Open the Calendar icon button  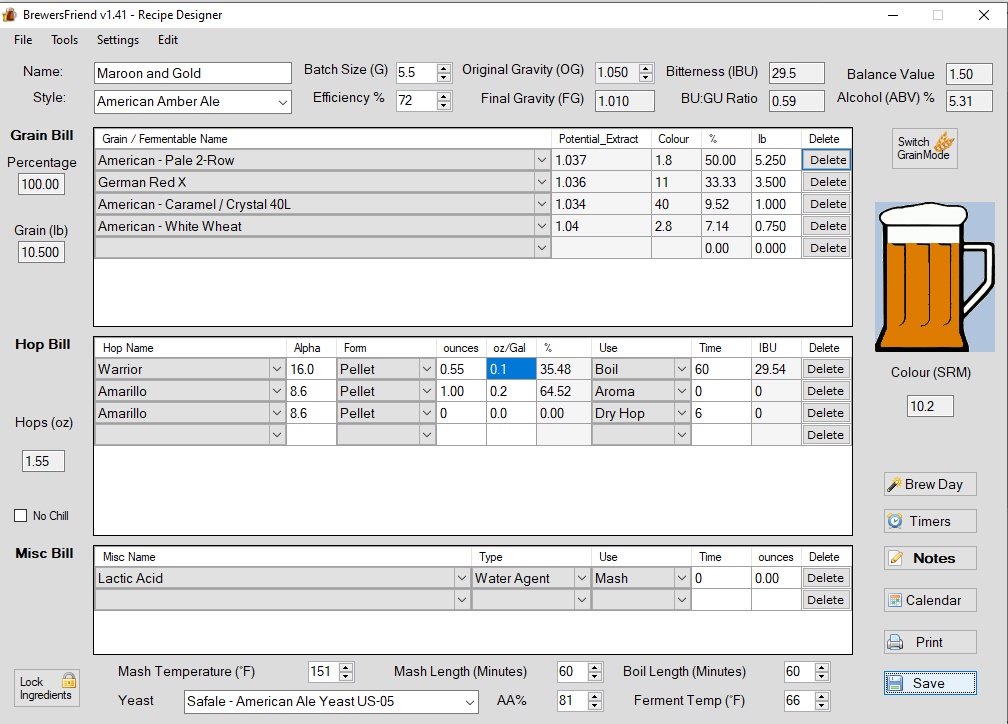929,600
